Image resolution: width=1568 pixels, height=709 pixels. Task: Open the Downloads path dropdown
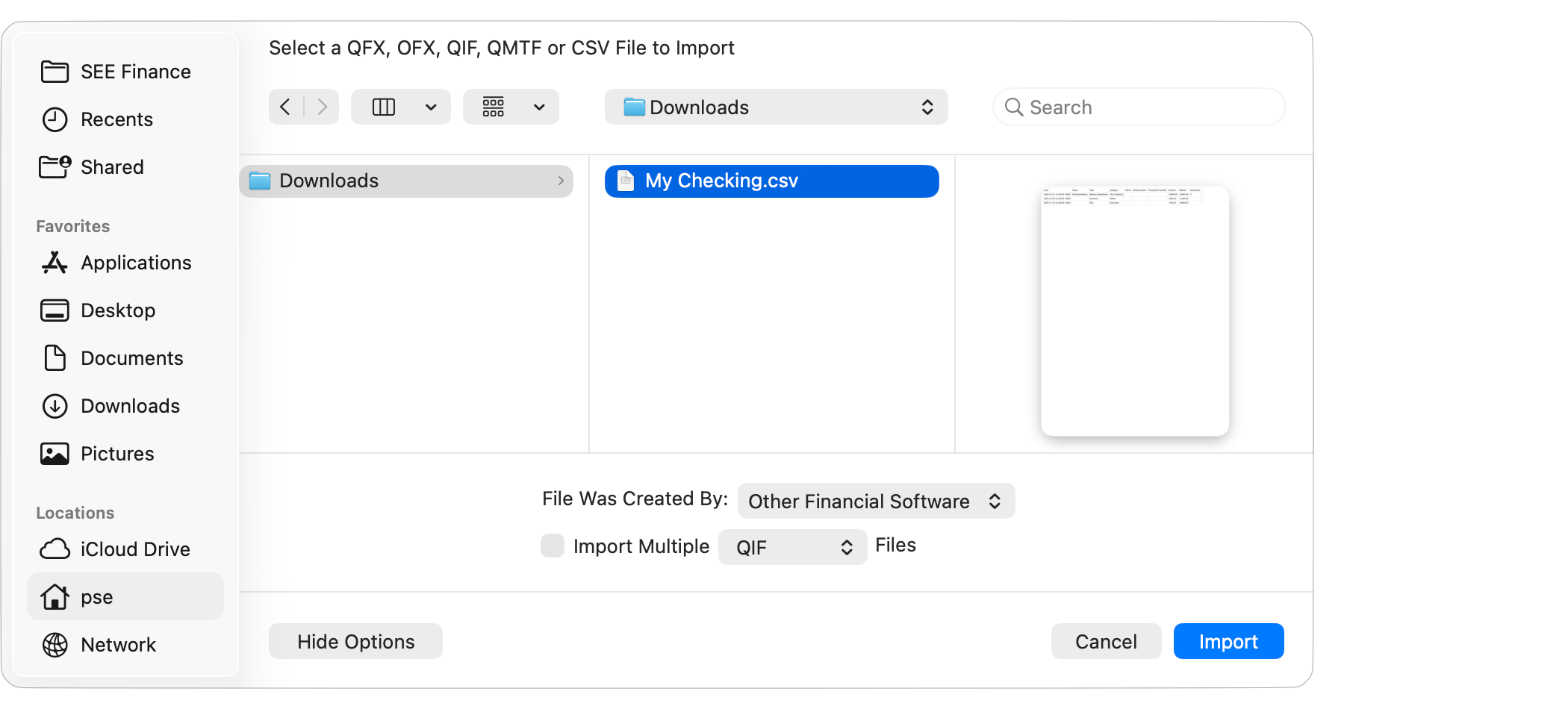click(775, 107)
